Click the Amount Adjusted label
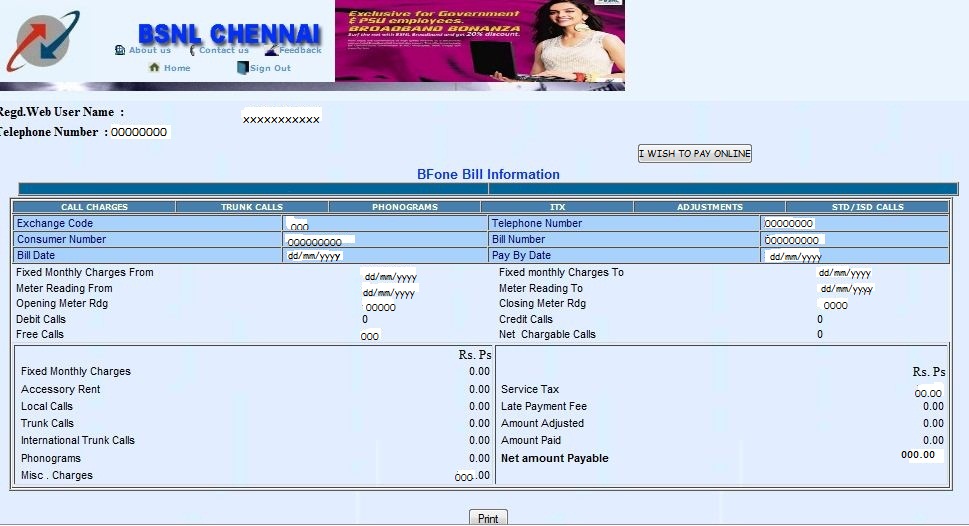The width and height of the screenshot is (969, 526). click(543, 423)
